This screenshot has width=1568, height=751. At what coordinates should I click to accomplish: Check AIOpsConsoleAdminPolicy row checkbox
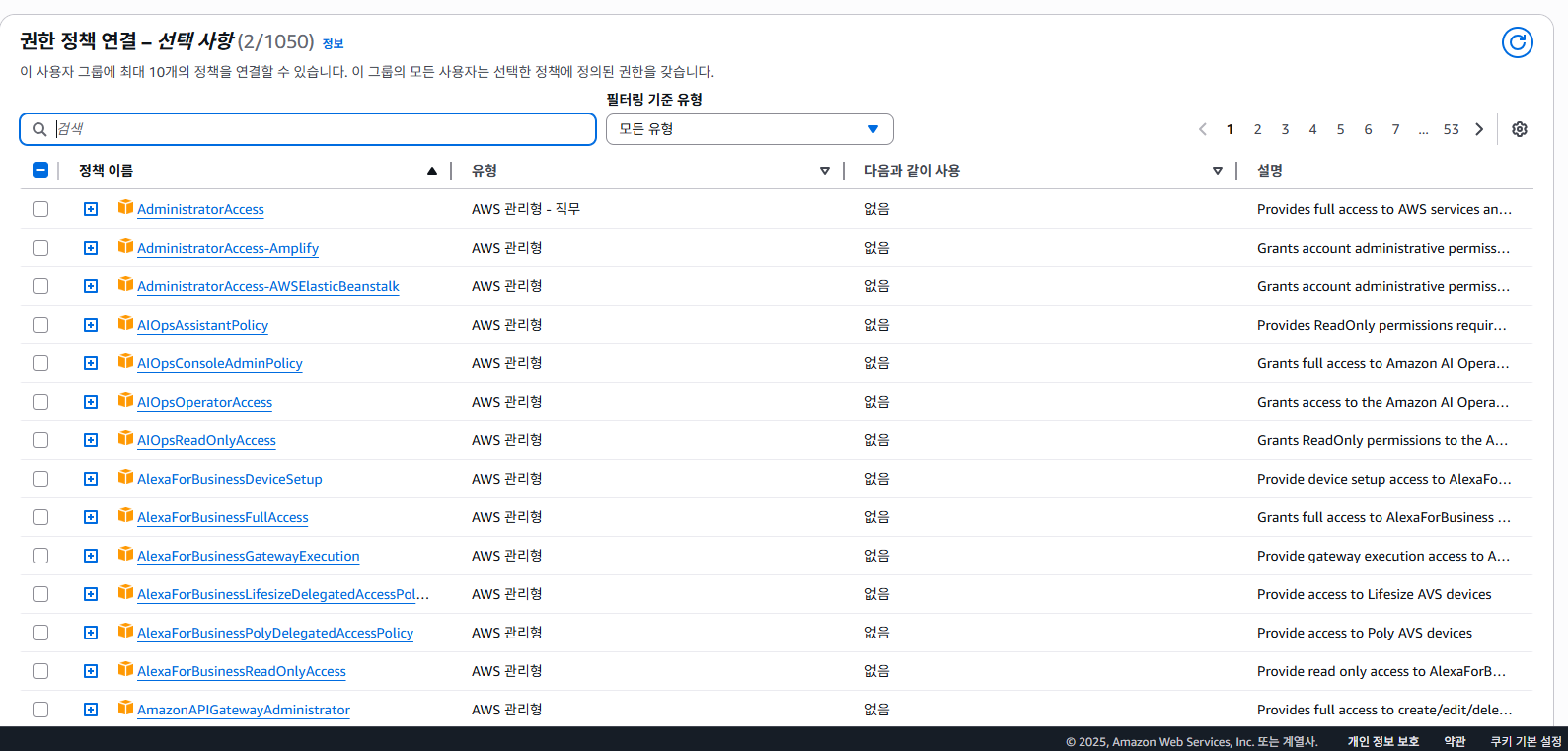tap(40, 363)
